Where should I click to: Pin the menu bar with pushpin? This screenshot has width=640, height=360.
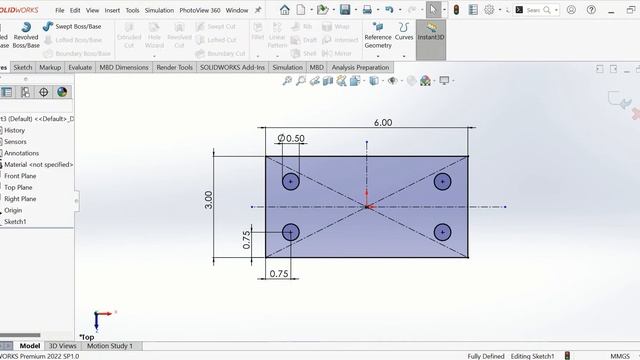tap(258, 10)
